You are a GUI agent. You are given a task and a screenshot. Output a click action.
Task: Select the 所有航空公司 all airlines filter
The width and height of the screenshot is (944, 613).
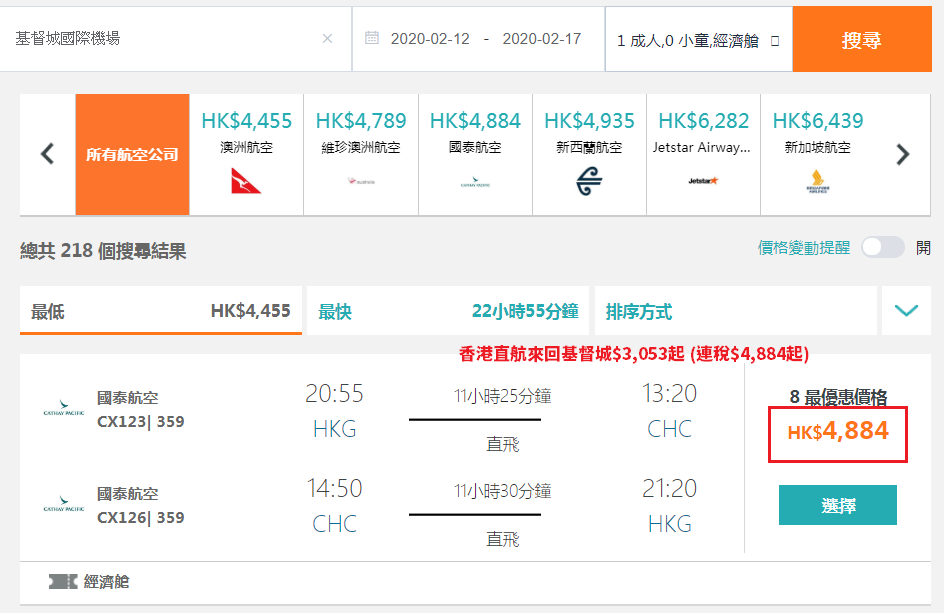pyautogui.click(x=132, y=154)
